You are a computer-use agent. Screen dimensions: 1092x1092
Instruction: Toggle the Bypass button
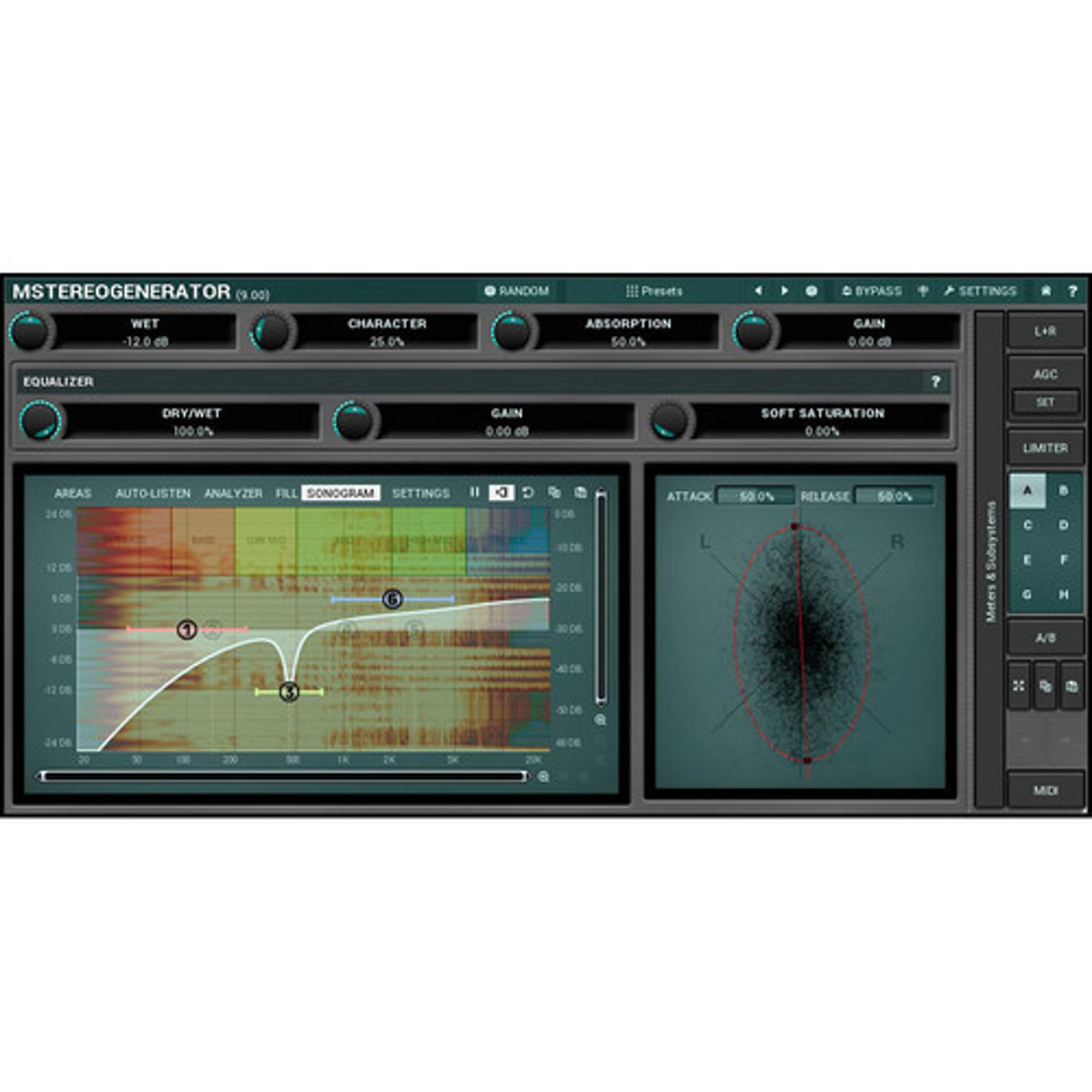click(x=872, y=291)
